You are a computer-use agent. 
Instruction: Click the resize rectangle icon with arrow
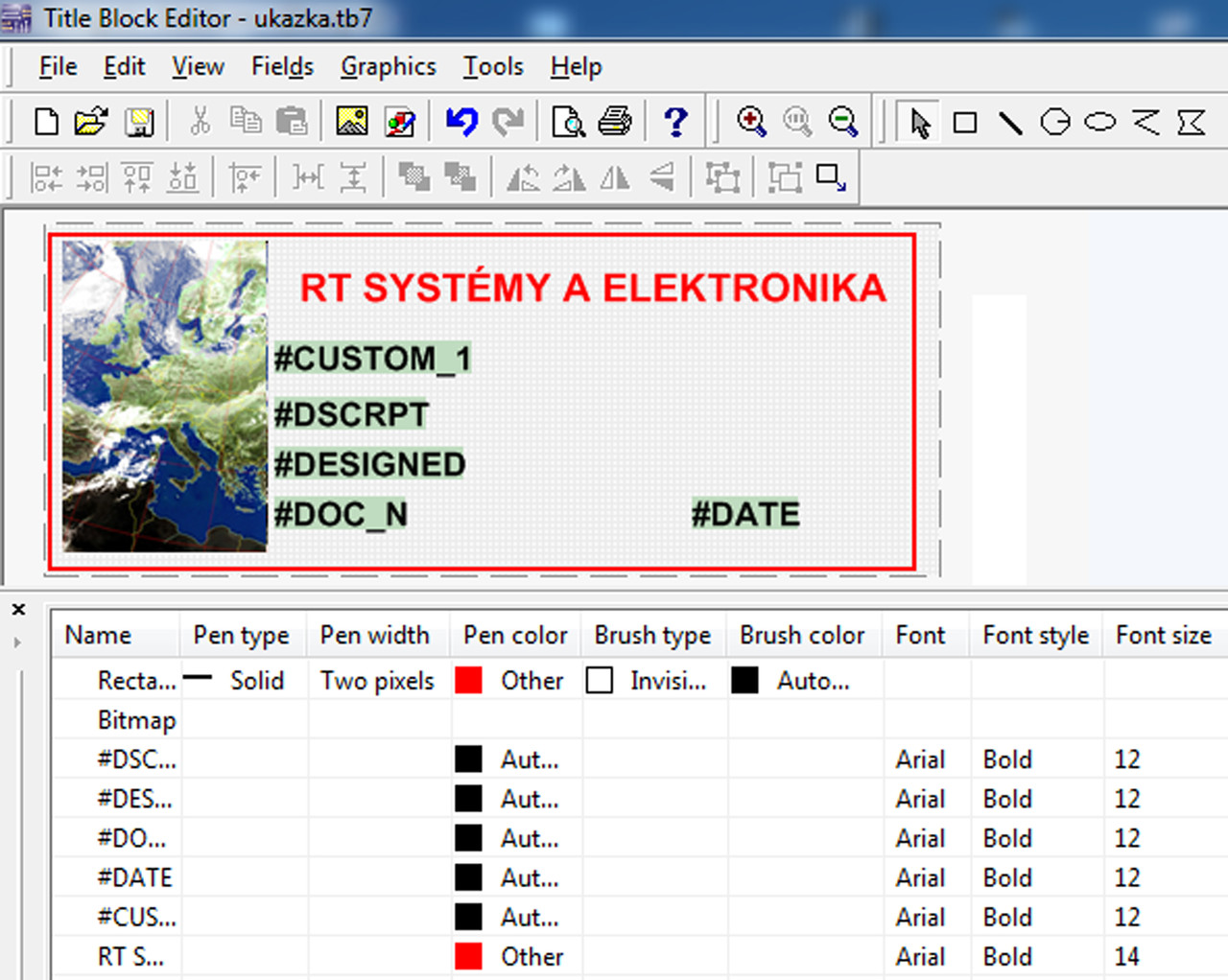(x=831, y=177)
